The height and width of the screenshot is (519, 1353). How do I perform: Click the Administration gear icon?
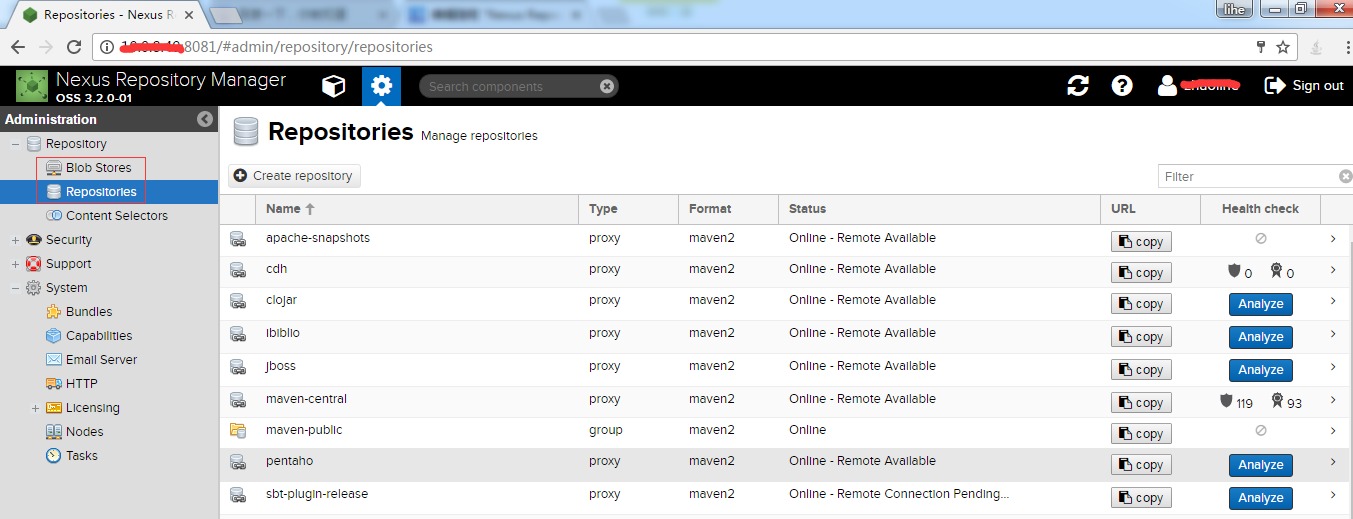click(x=381, y=86)
